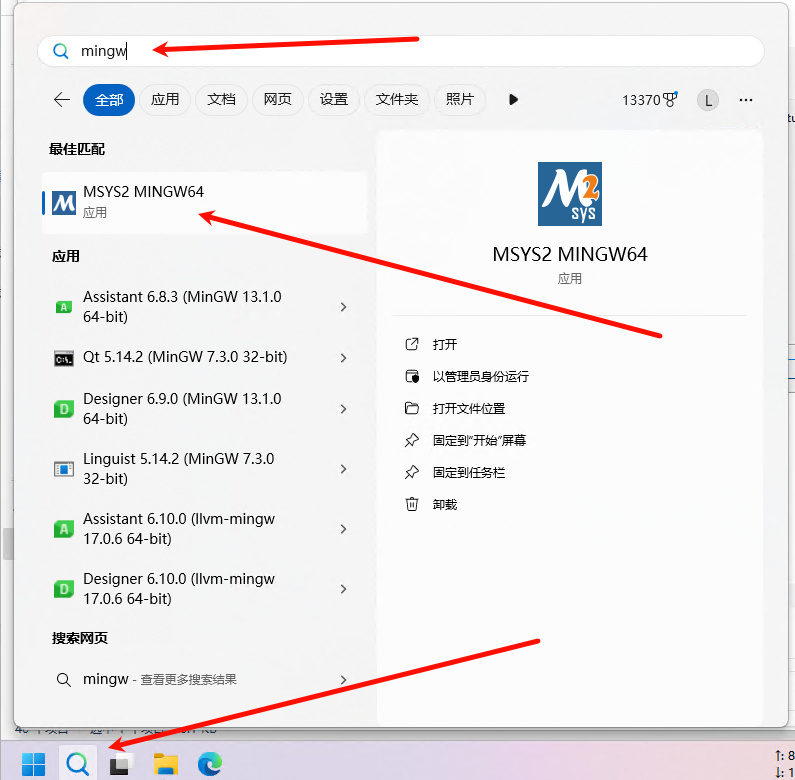Click mingw - 查看更多搜索结果 text

tap(160, 680)
